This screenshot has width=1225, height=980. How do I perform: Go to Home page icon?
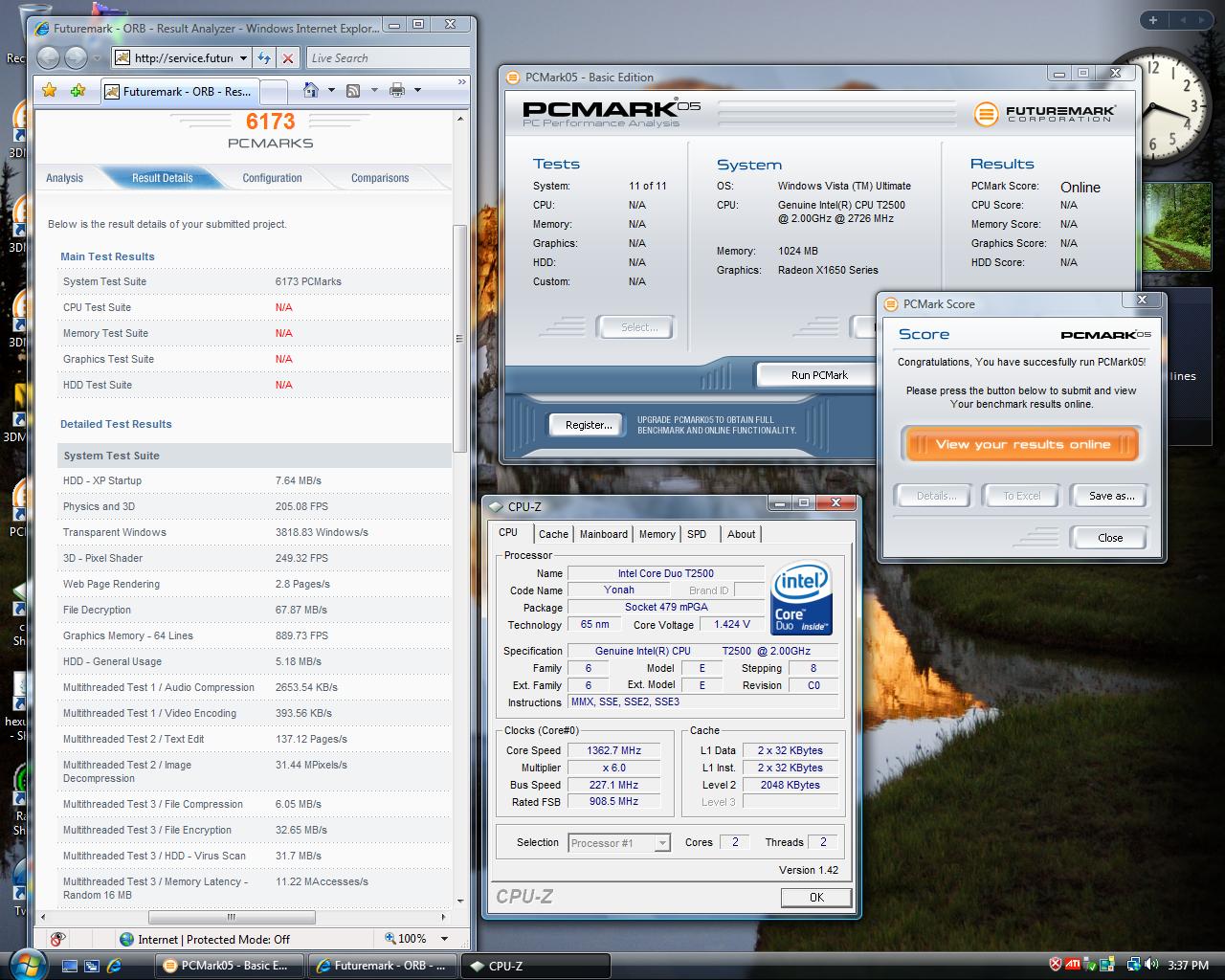pos(311,90)
